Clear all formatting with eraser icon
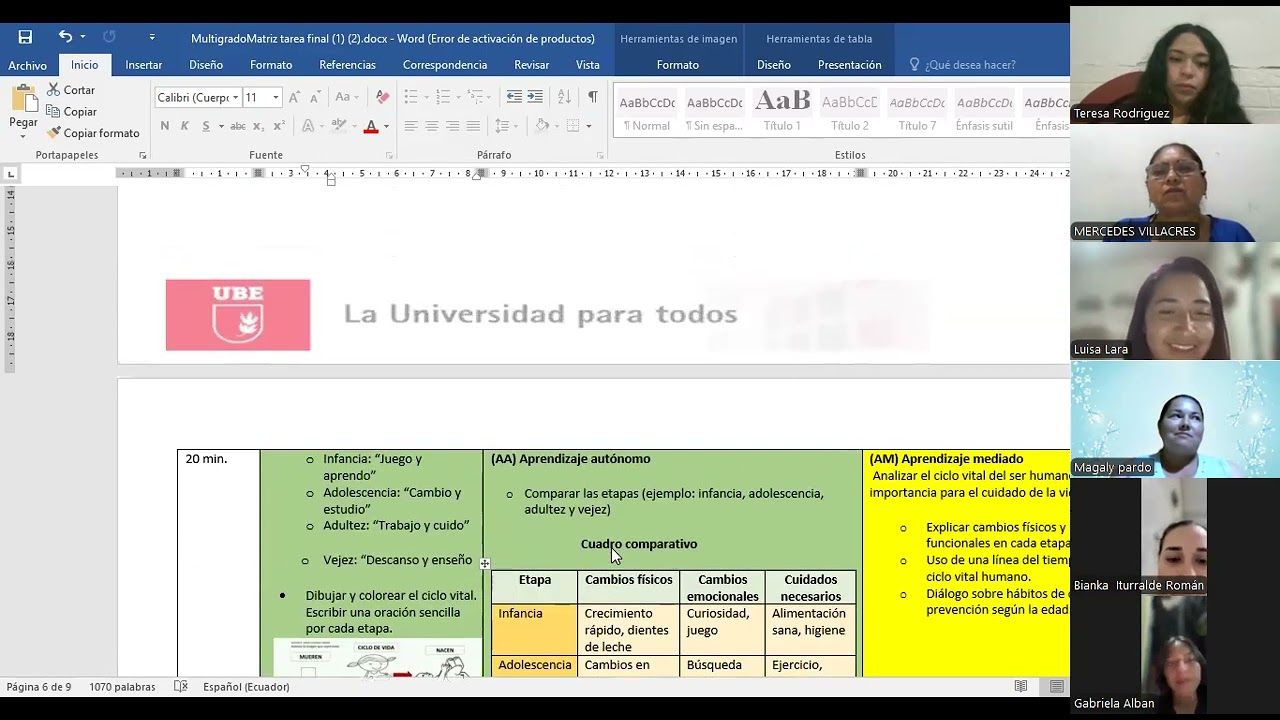1280x720 pixels. coord(382,97)
